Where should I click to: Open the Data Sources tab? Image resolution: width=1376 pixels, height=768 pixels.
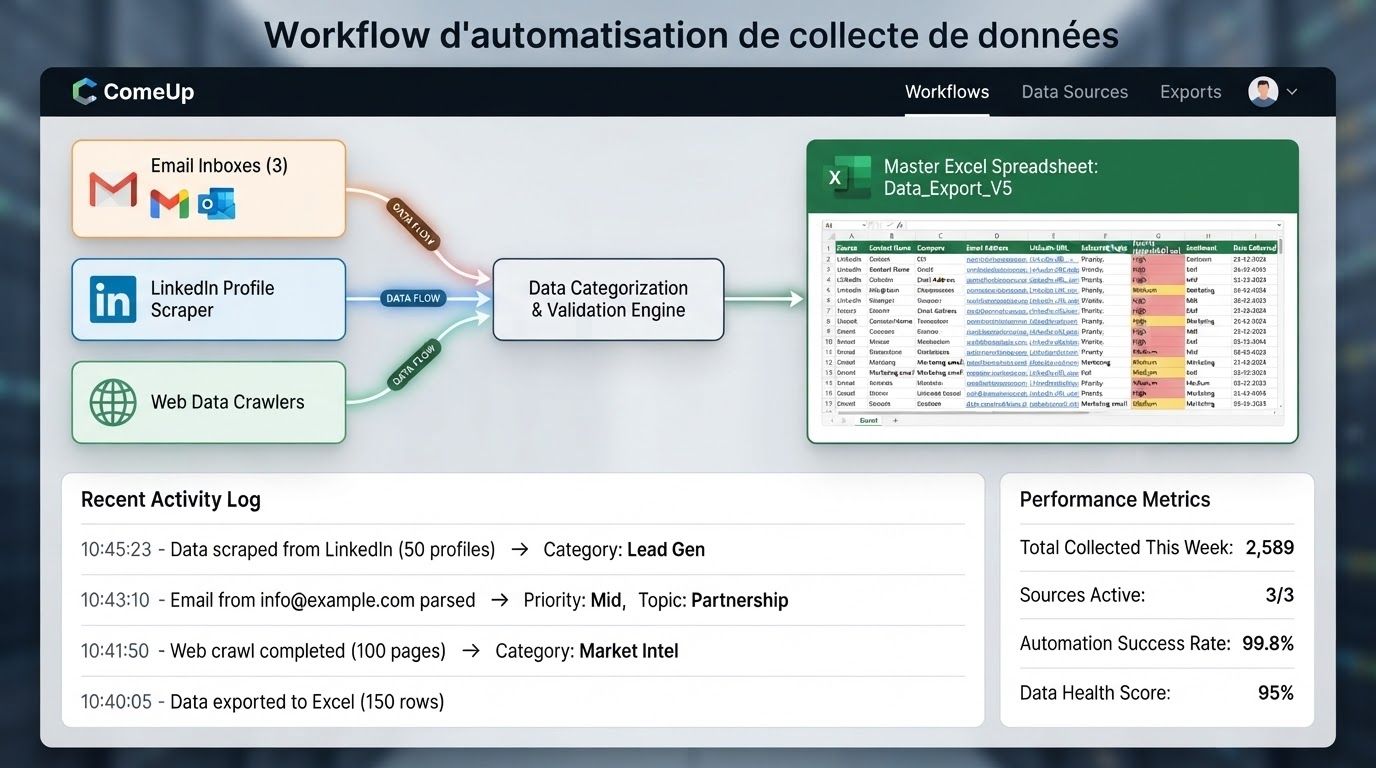pos(1075,92)
